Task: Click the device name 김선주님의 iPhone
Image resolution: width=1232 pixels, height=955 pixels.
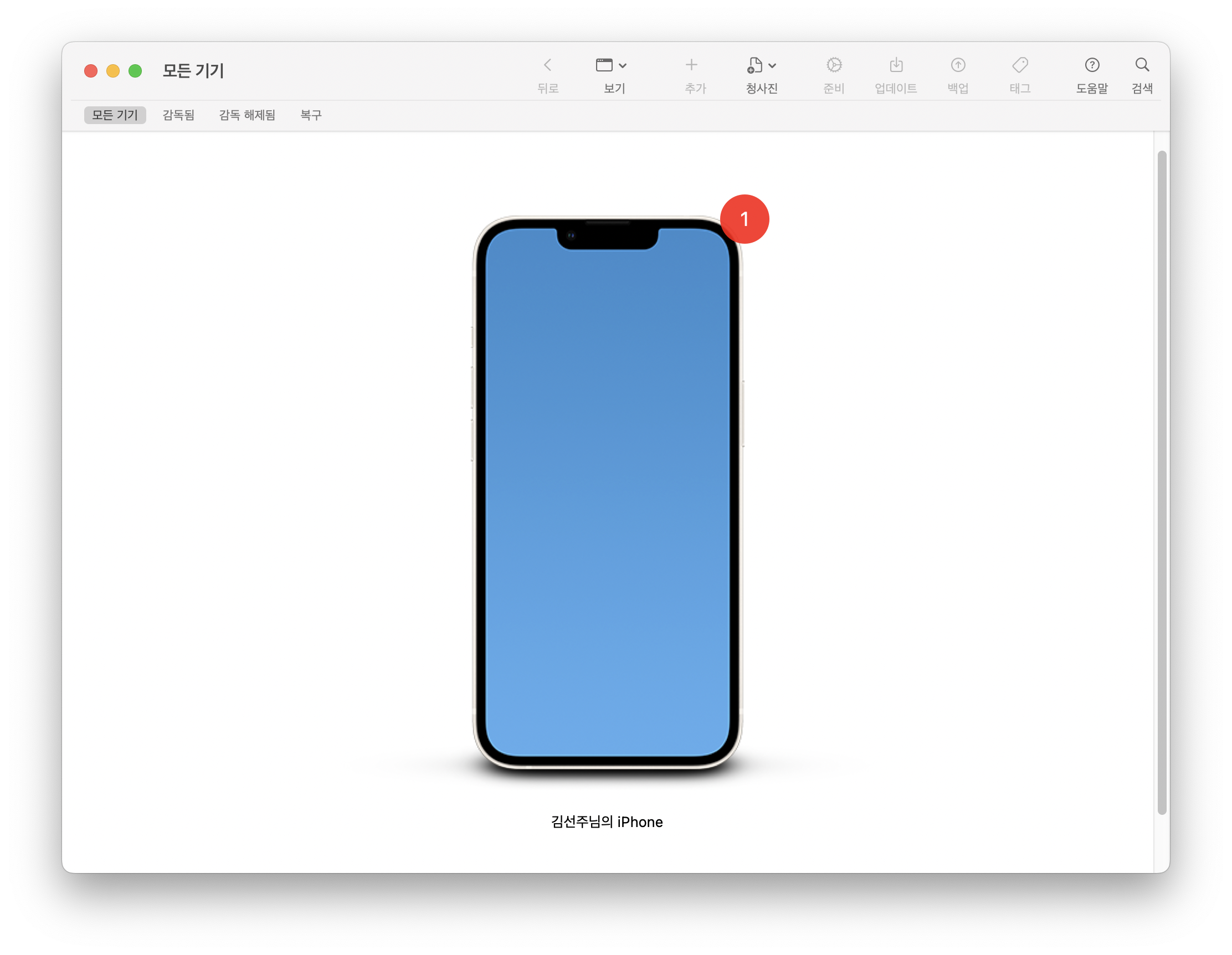Action: tap(607, 822)
